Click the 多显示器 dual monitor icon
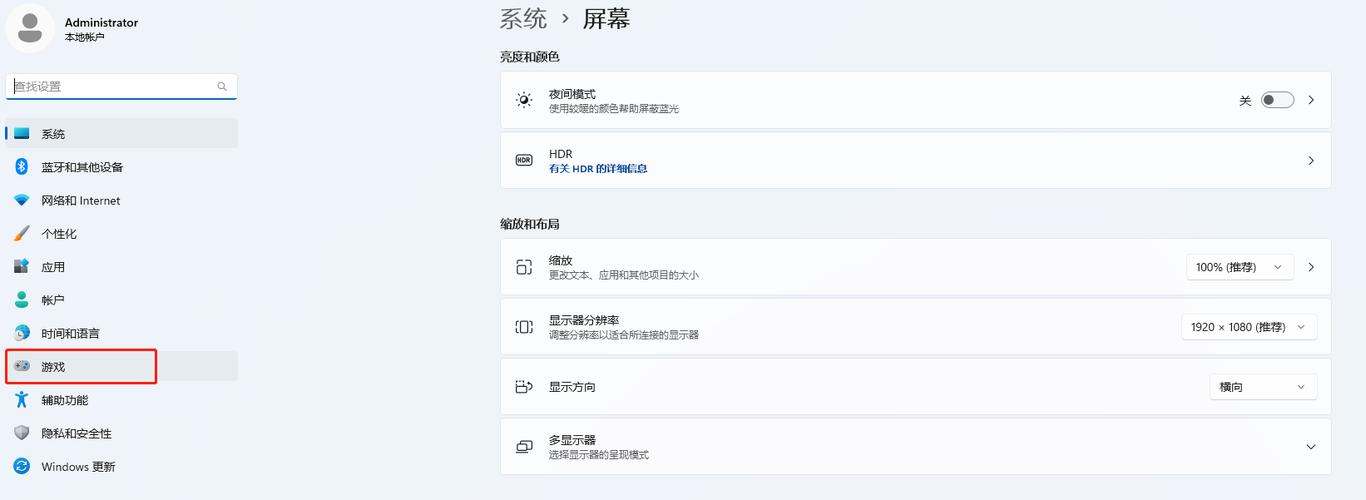 [x=524, y=447]
